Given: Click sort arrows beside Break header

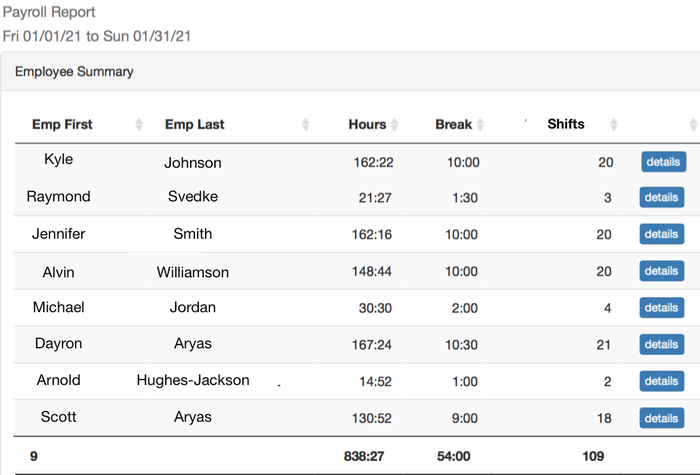Looking at the screenshot, I should click(x=480, y=124).
